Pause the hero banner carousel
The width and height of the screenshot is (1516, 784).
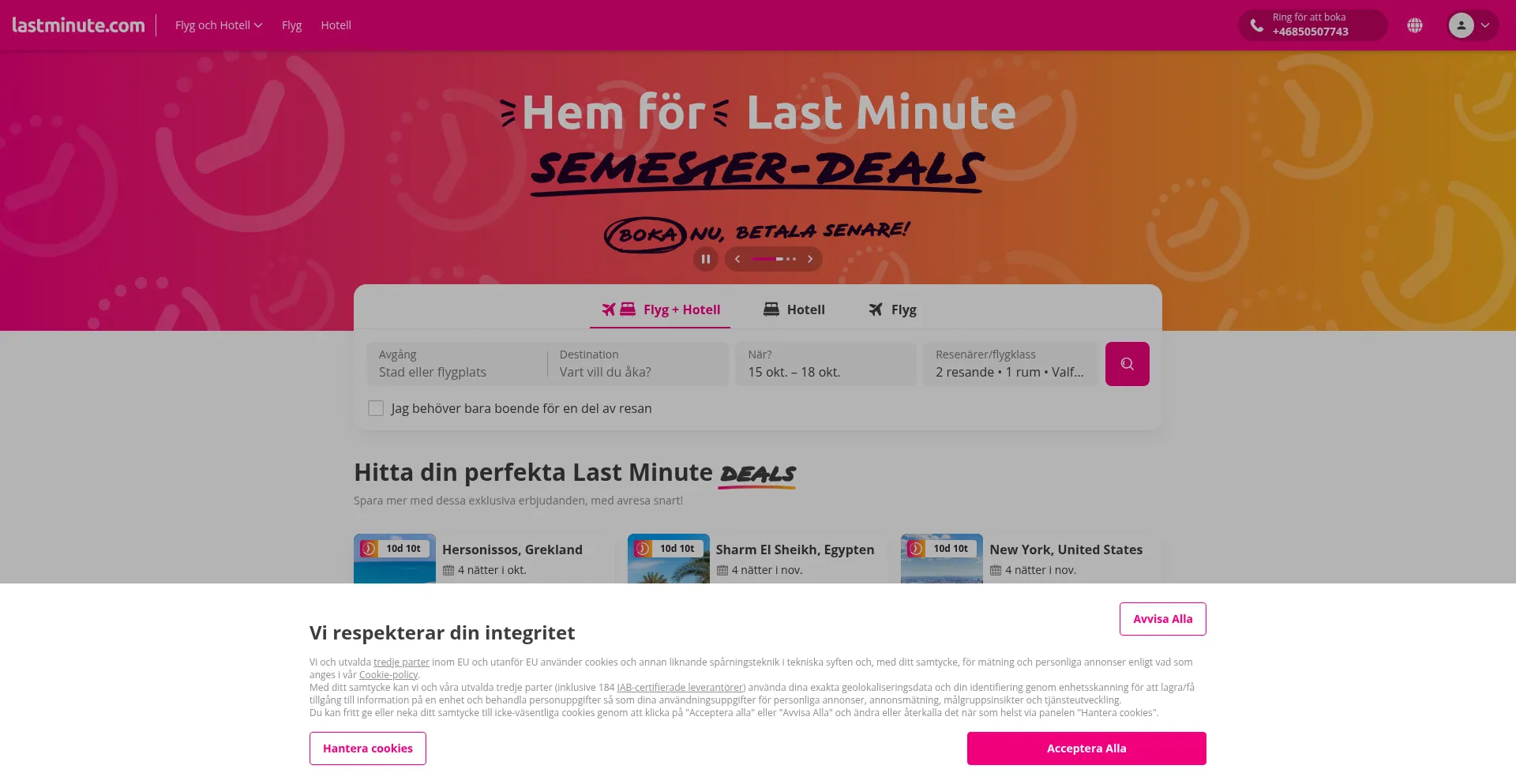[706, 259]
